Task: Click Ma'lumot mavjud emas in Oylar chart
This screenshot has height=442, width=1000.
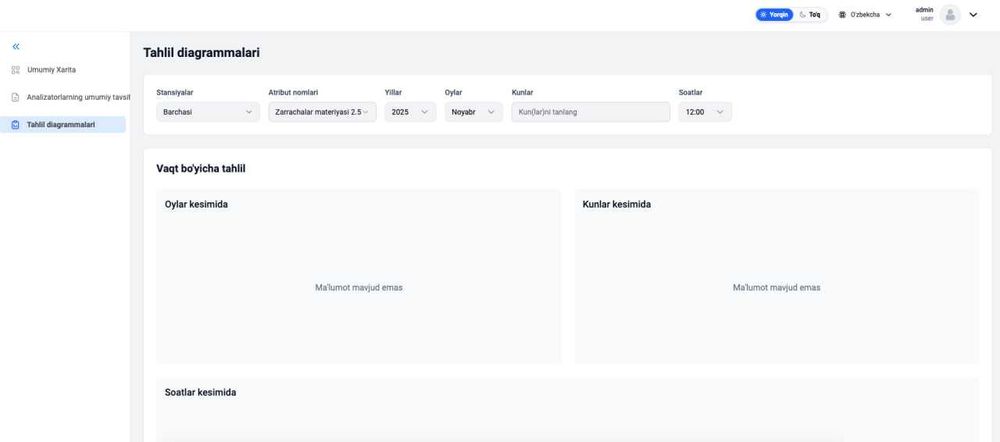Action: click(359, 288)
